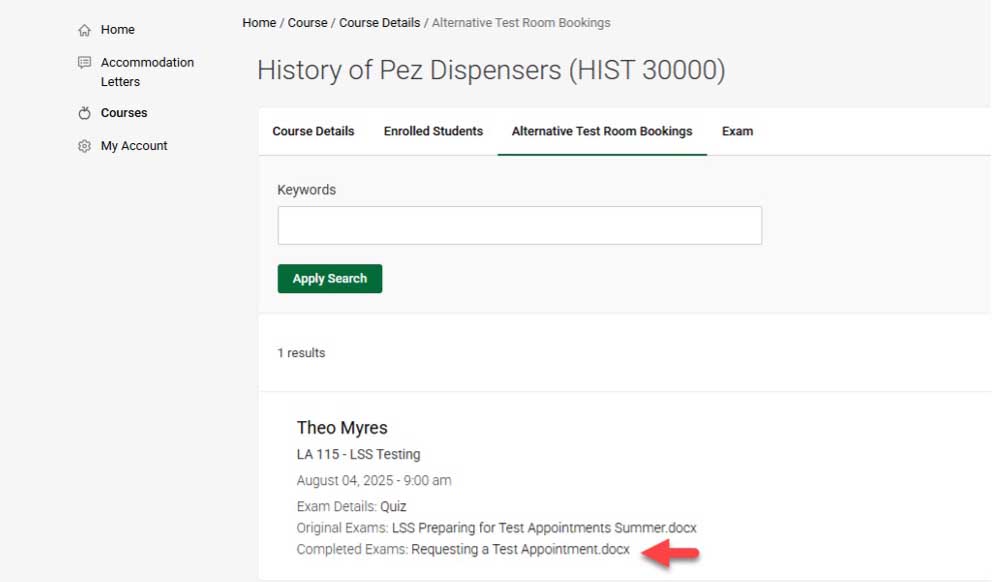The width and height of the screenshot is (992, 582).
Task: Open the Courses sidebar link
Action: tap(124, 113)
